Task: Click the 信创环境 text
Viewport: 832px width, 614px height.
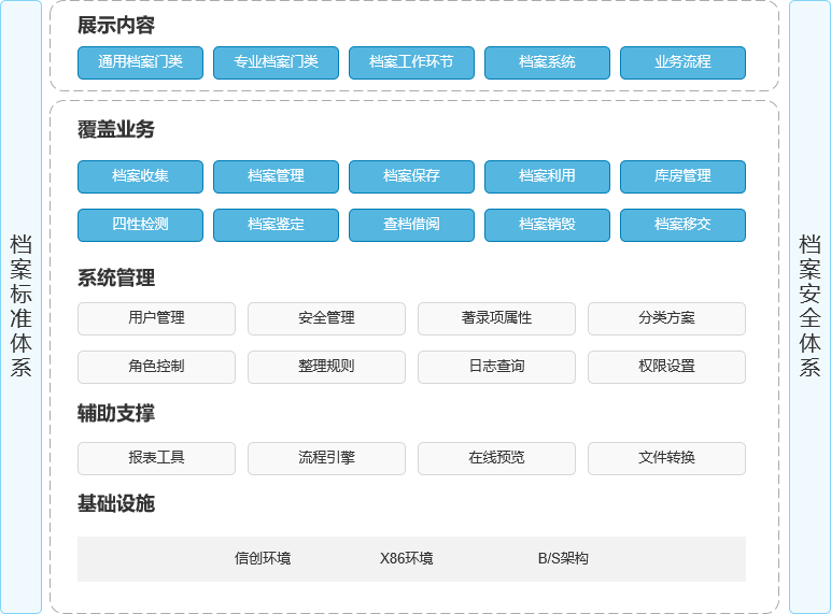Action: point(263,558)
